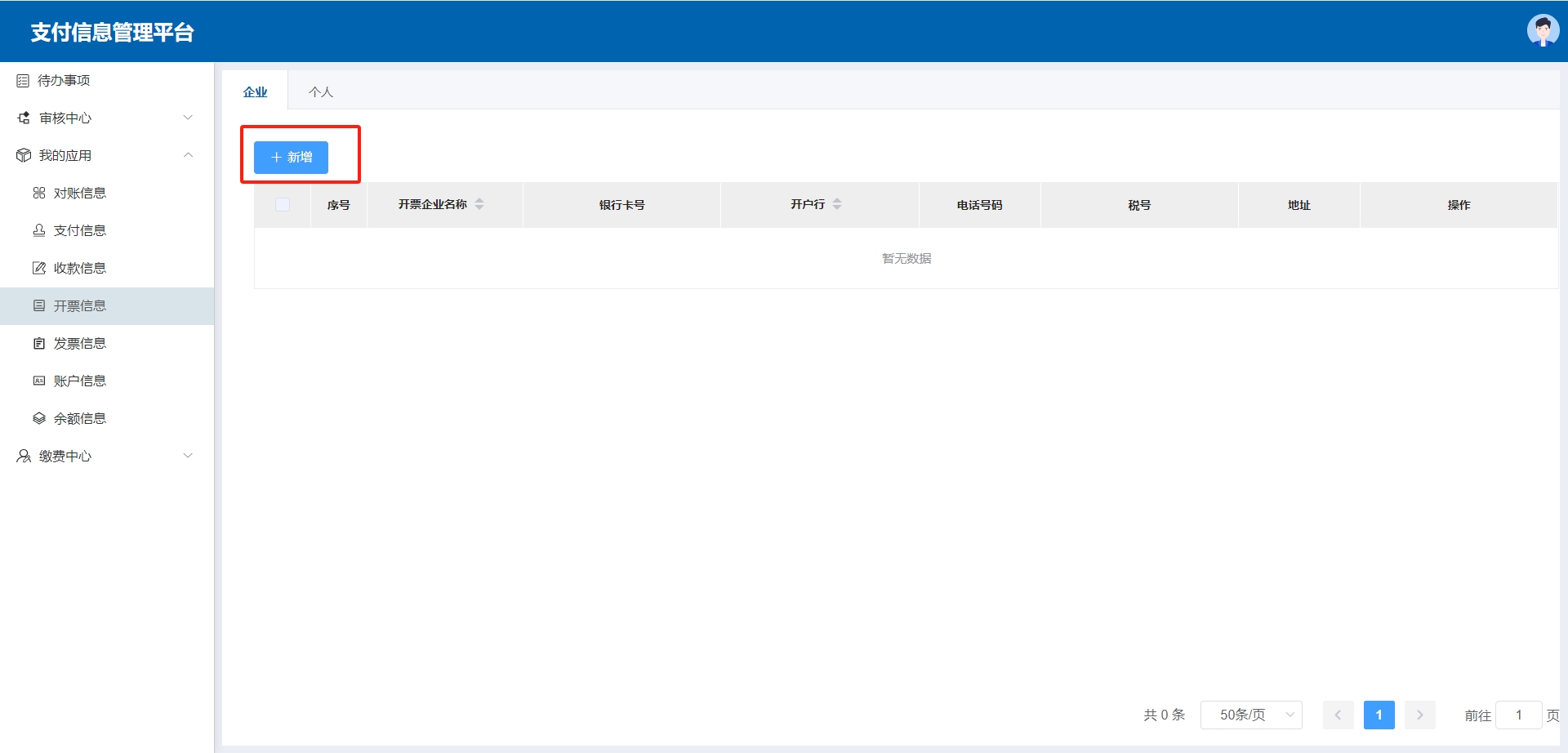Screen dimensions: 1568x753
Task: Switch to the 个人 tab
Action: tap(320, 92)
